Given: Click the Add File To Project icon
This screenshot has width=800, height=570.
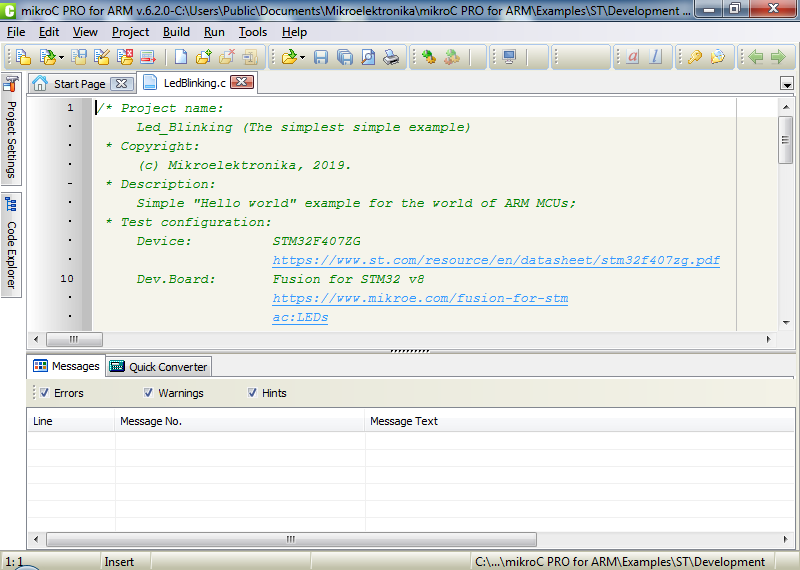Looking at the screenshot, I should point(204,57).
